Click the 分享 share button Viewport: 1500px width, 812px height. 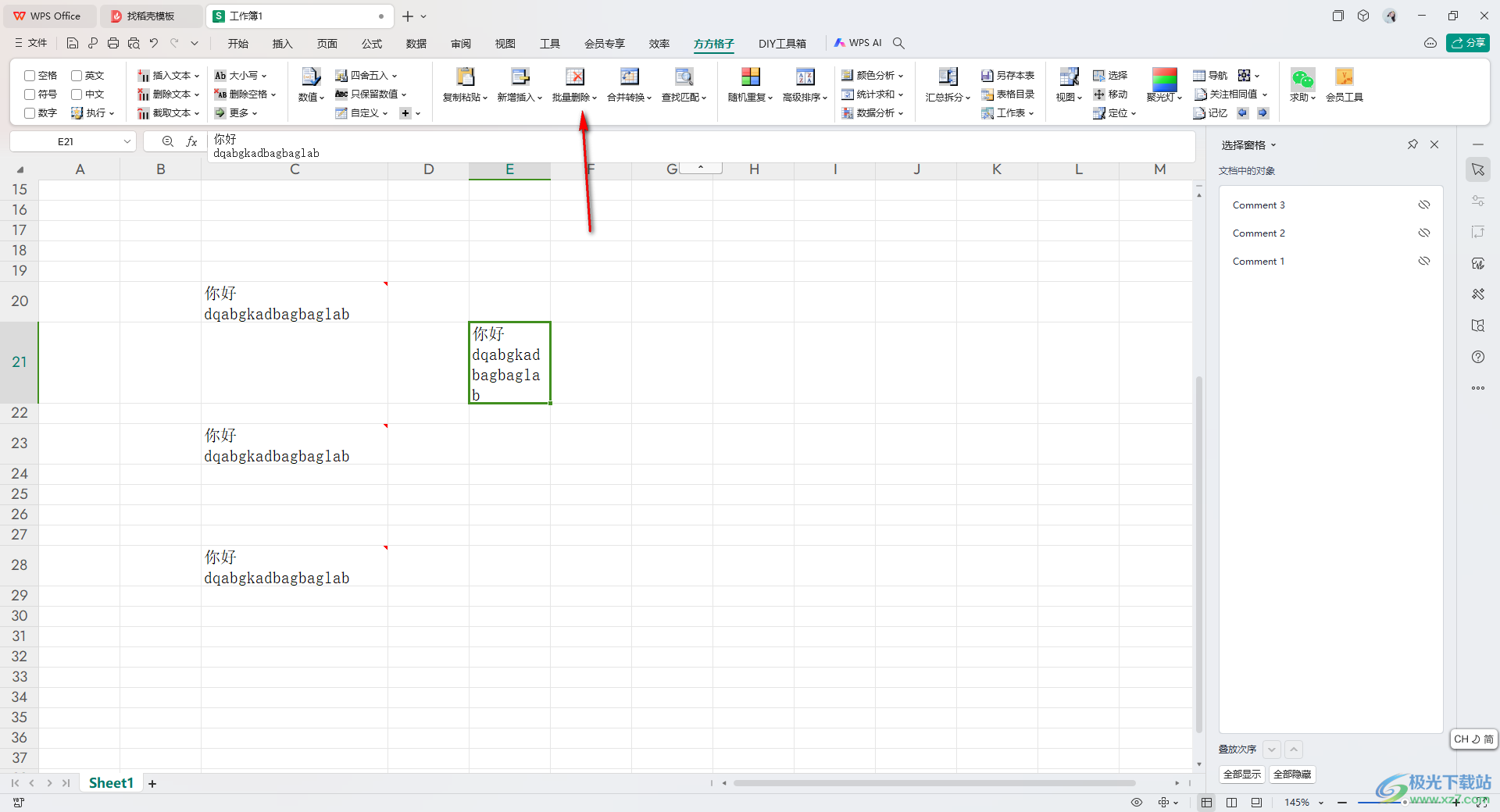pos(1468,43)
